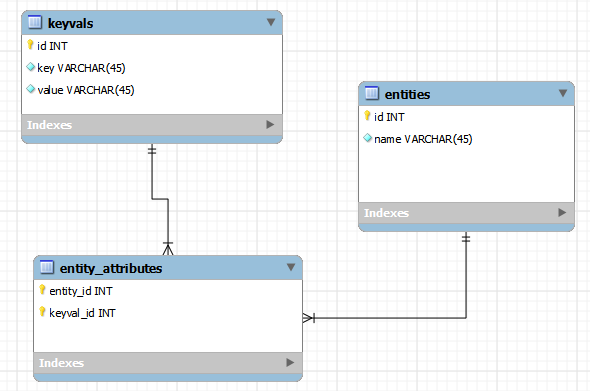Click the key icon beside keyval_id INT
590x391 pixels.
coord(43,312)
